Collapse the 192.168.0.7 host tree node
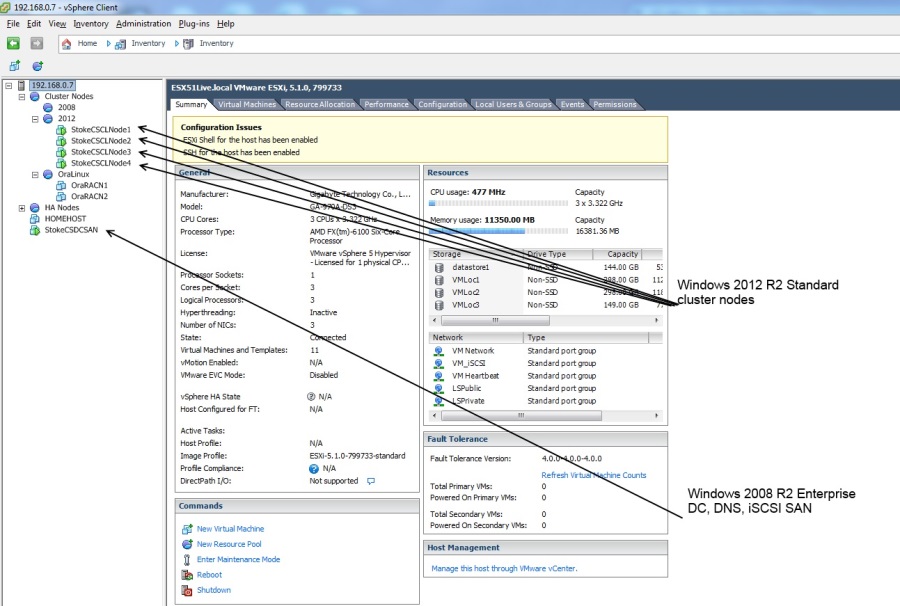This screenshot has height=606, width=900. pos(9,86)
